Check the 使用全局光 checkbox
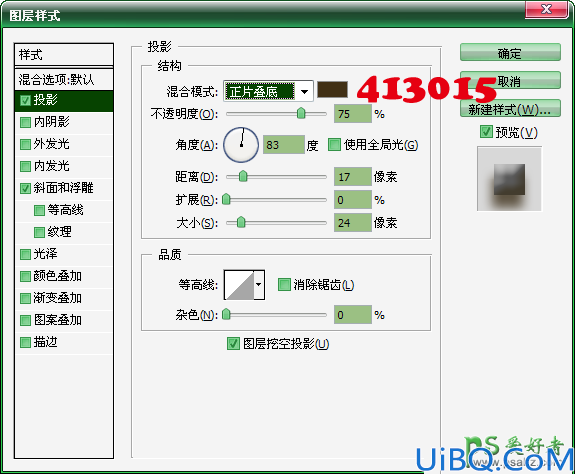The height and width of the screenshot is (474, 575). pyautogui.click(x=334, y=144)
